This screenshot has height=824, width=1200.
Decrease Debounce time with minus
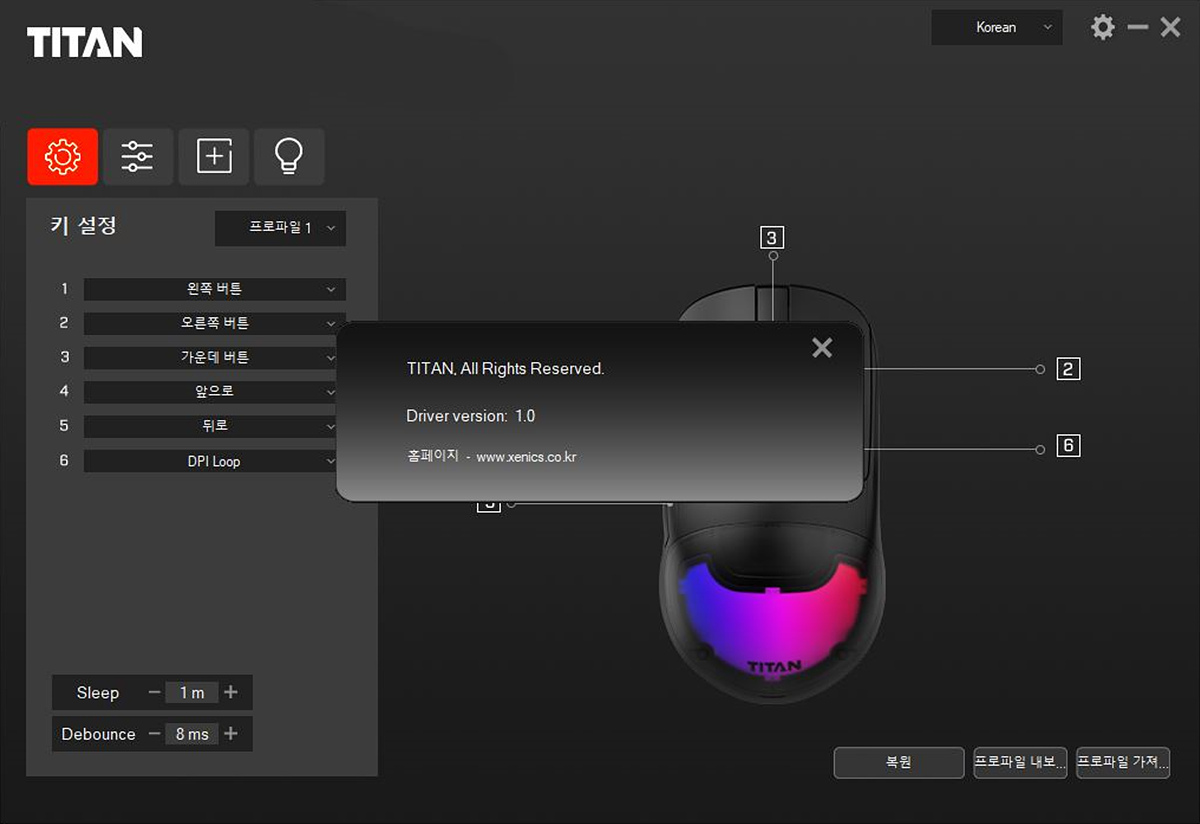coord(154,734)
